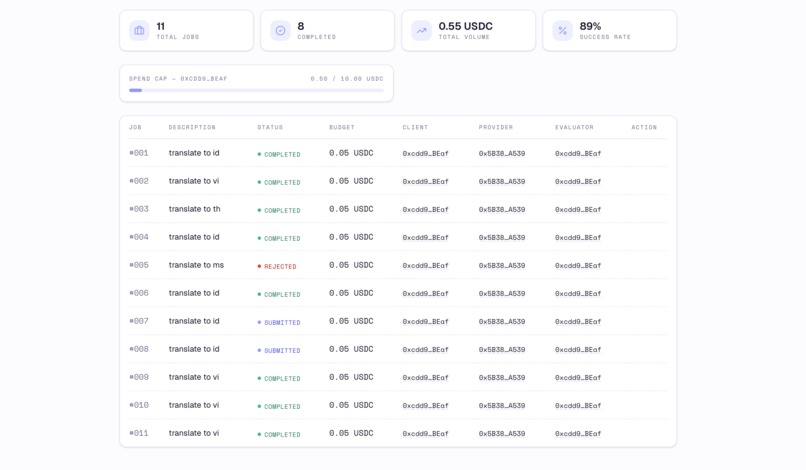
Task: Click the Provider column header
Action: (496, 127)
